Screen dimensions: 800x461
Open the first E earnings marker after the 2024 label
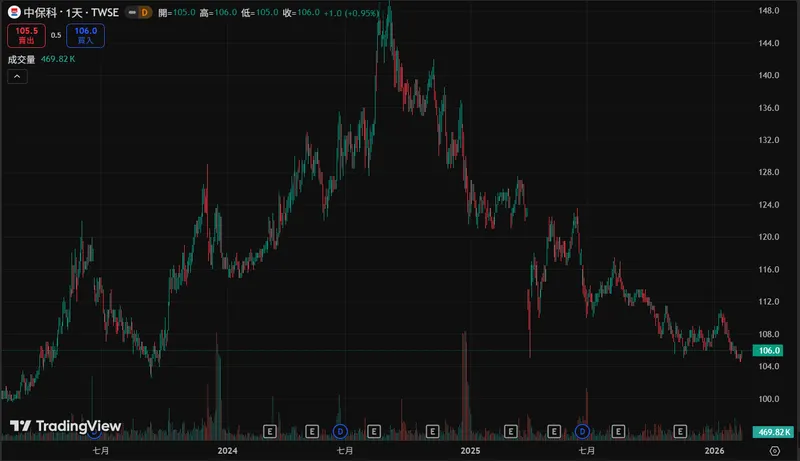(270, 432)
